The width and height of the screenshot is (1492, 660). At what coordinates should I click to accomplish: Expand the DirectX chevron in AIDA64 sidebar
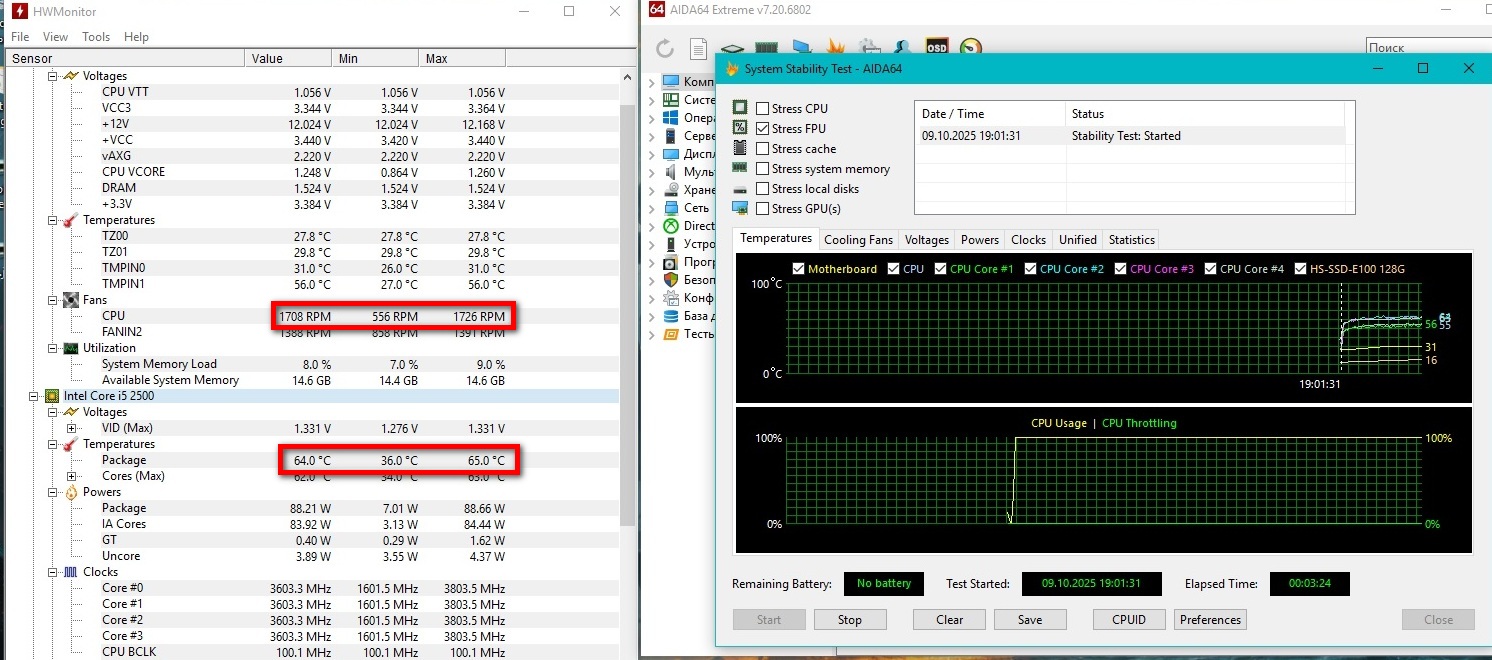click(x=652, y=226)
